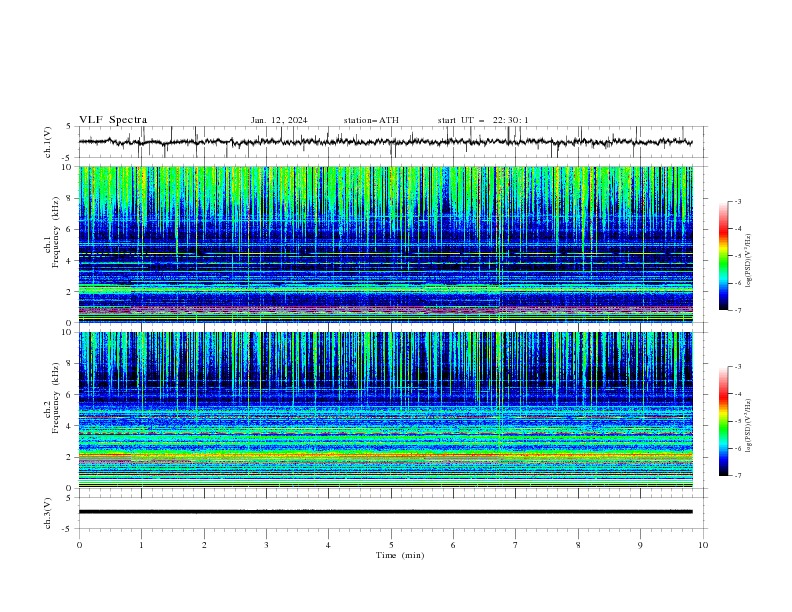Click the "3" tick on the time axis
This screenshot has height=612, width=792.
pyautogui.click(x=266, y=545)
